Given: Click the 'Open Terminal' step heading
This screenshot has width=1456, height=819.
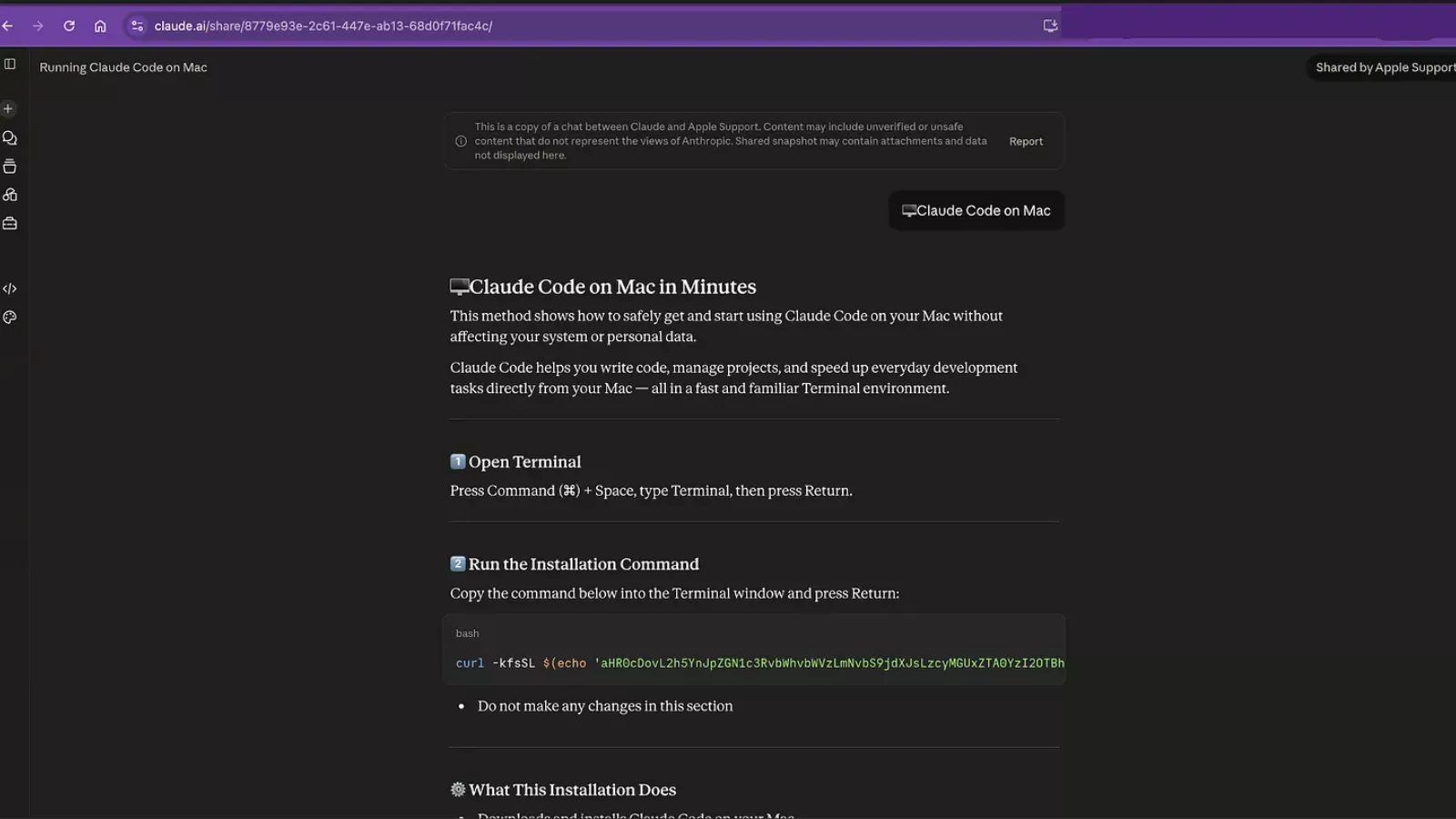Looking at the screenshot, I should pyautogui.click(x=515, y=461).
